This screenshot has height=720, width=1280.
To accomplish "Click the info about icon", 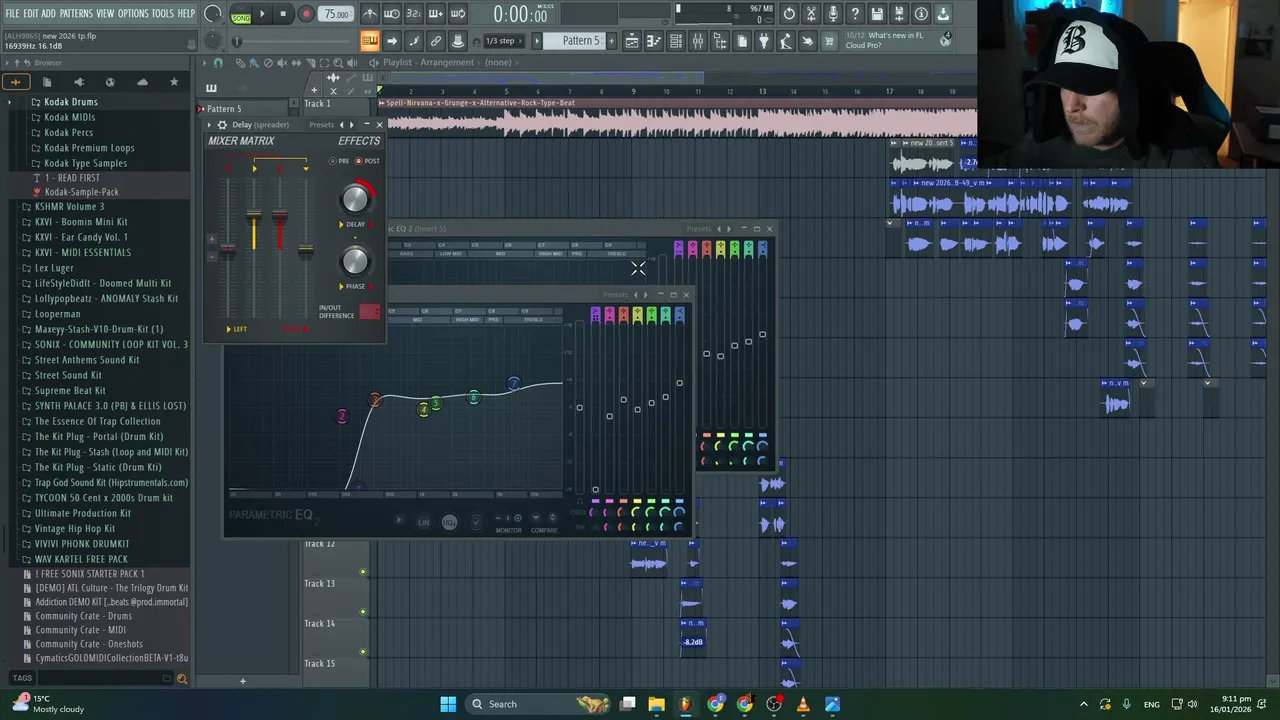I will pos(921,14).
